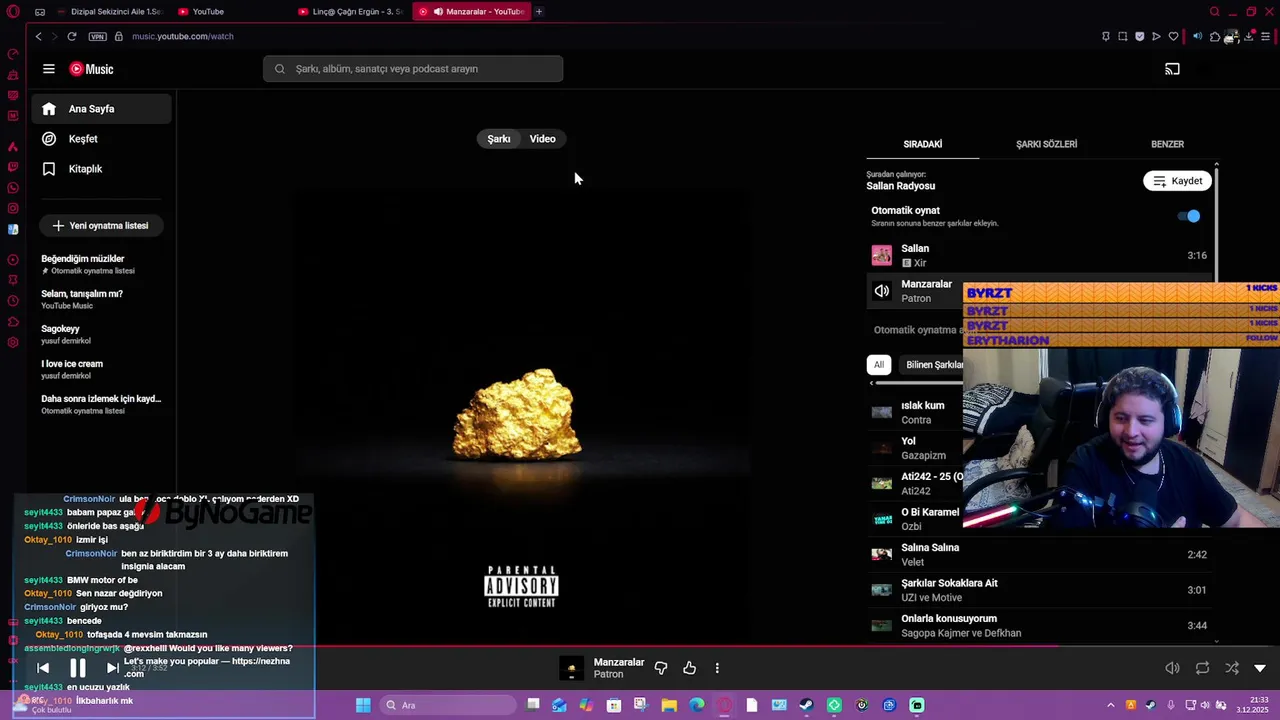Switch player to Video mode

(542, 139)
